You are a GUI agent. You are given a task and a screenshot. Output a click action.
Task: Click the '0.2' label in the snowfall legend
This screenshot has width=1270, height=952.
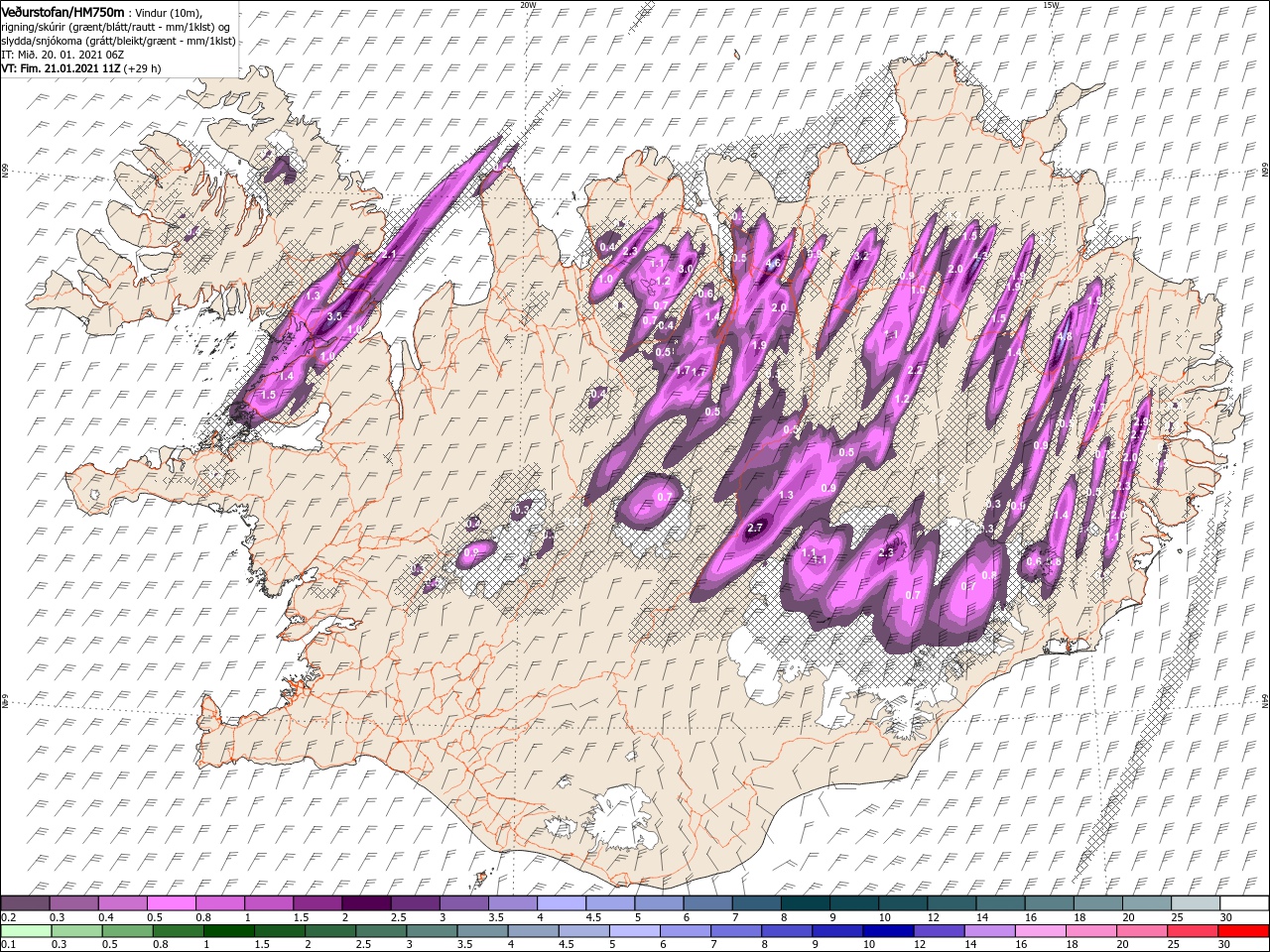click(8, 917)
